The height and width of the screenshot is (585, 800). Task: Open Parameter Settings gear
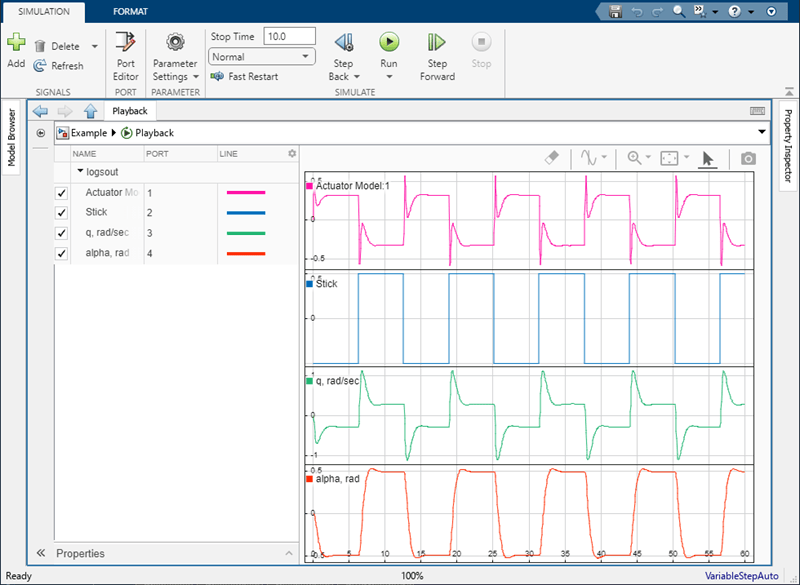coord(175,42)
